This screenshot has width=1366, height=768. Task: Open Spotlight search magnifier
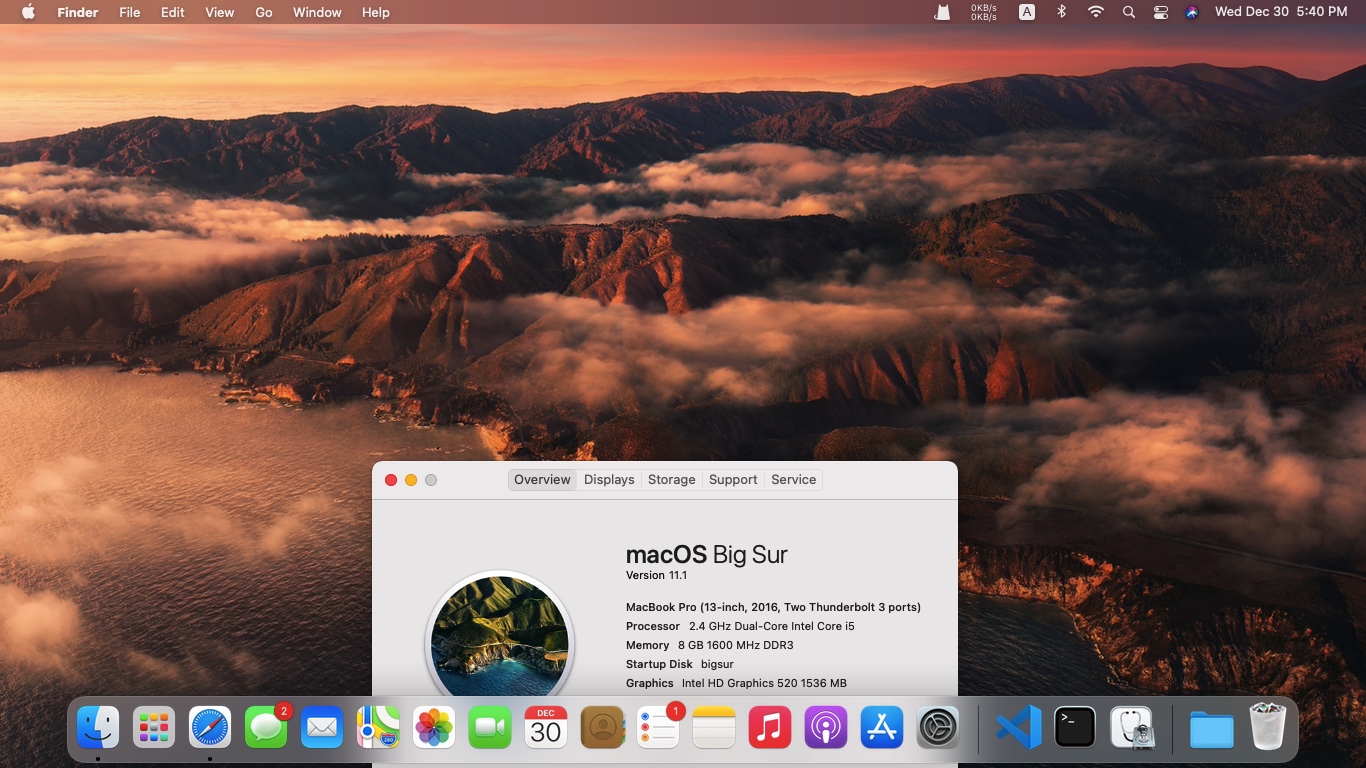1129,12
